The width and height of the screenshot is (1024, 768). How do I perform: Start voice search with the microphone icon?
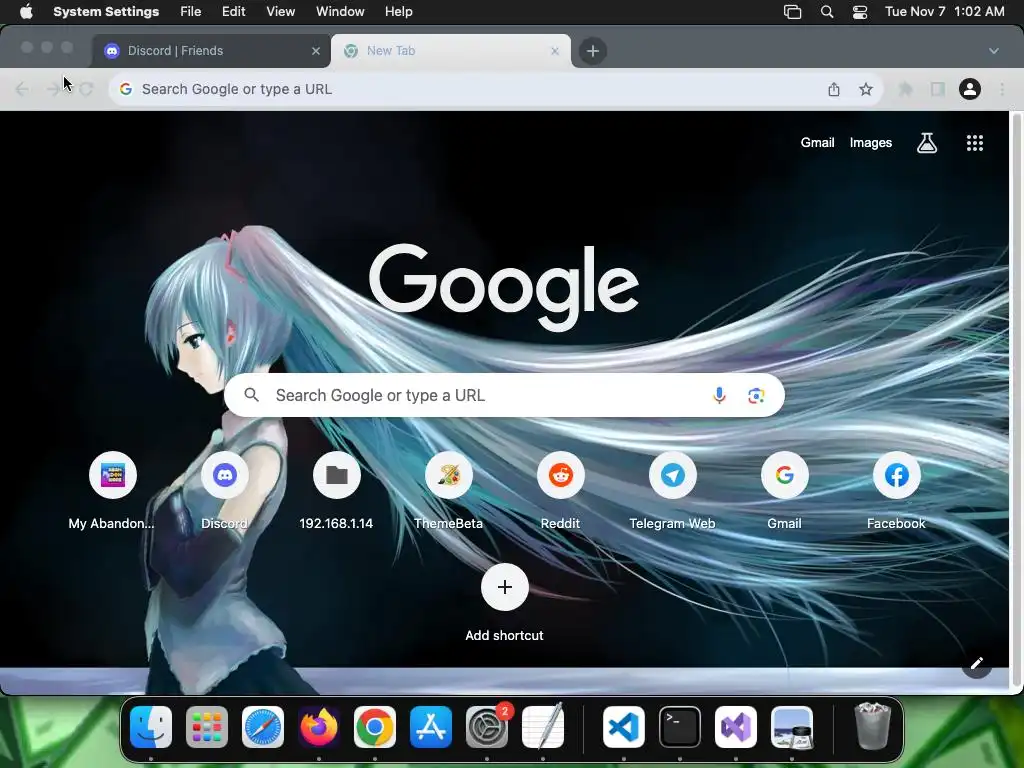pyautogui.click(x=719, y=395)
